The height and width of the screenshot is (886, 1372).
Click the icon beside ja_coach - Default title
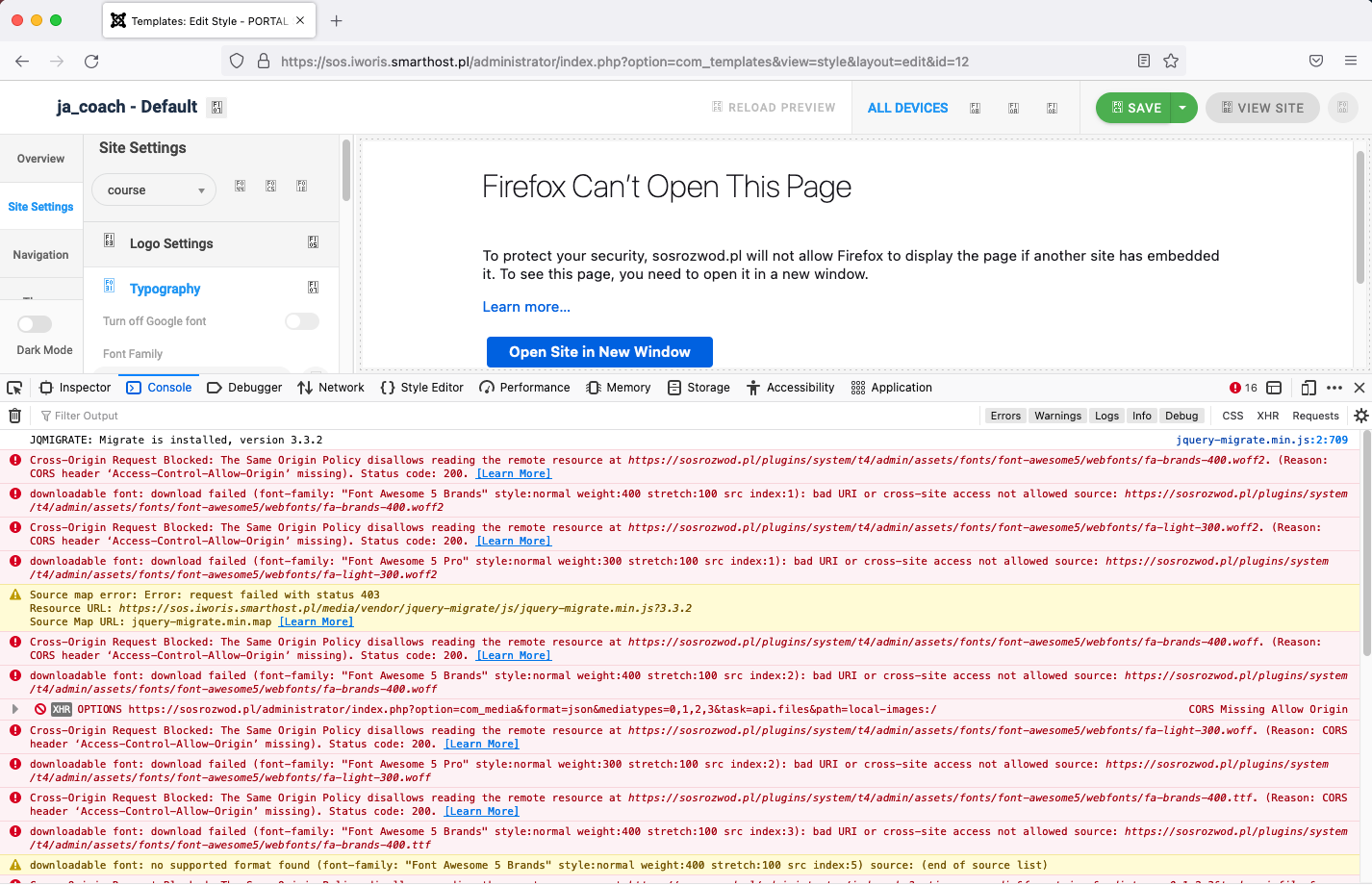tap(217, 108)
